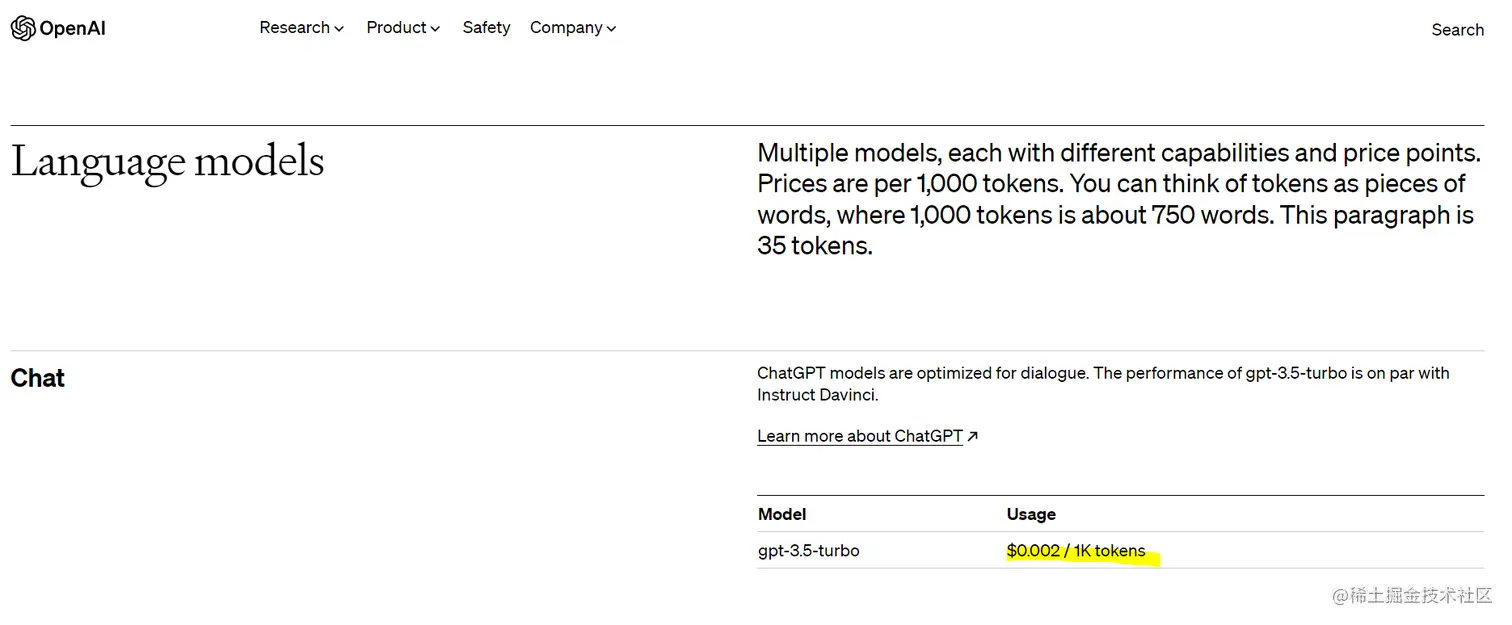Click the Chat section heading
1512x625 pixels.
(37, 378)
